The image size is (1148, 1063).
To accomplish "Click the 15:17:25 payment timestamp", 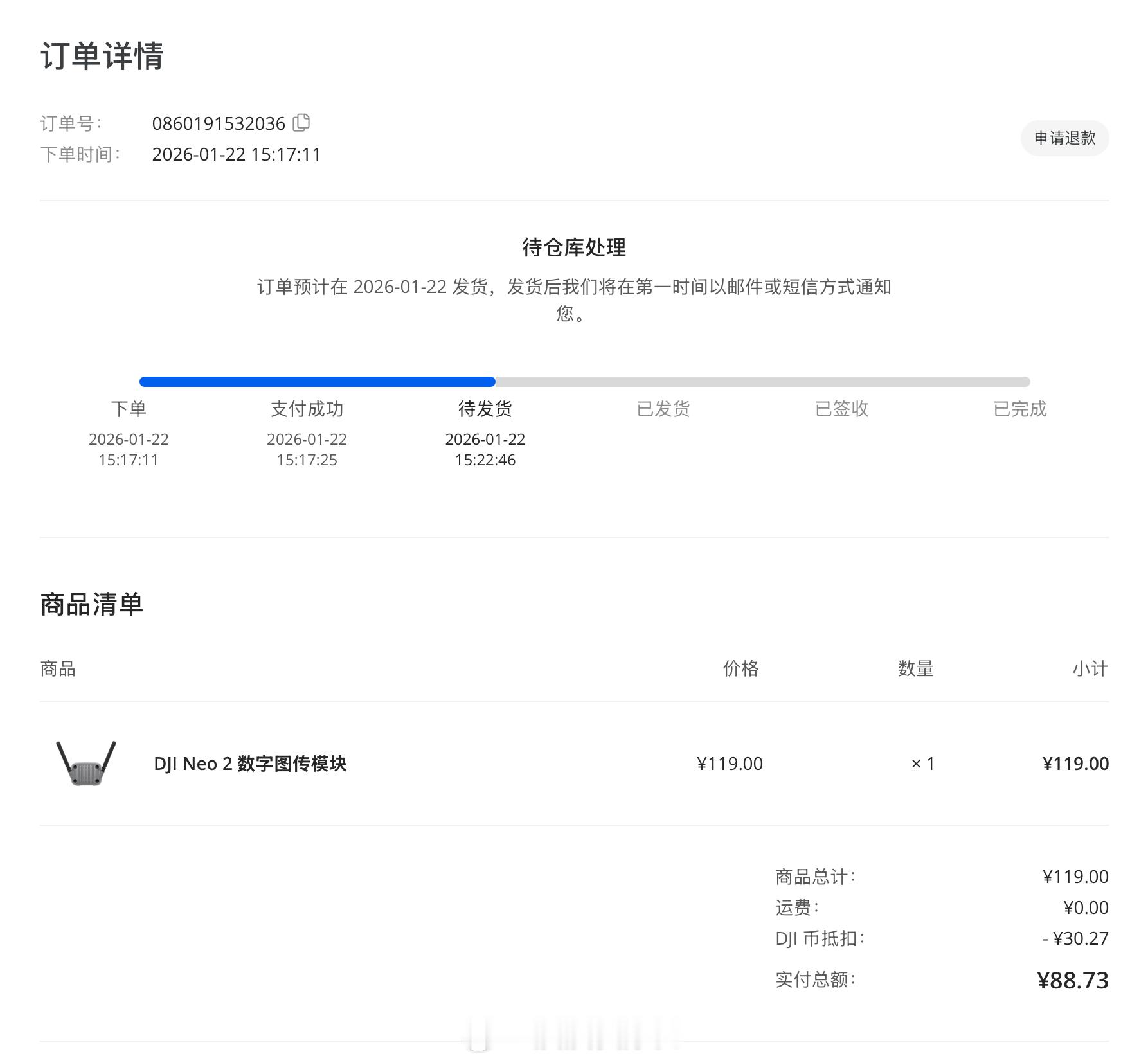I will [x=307, y=460].
